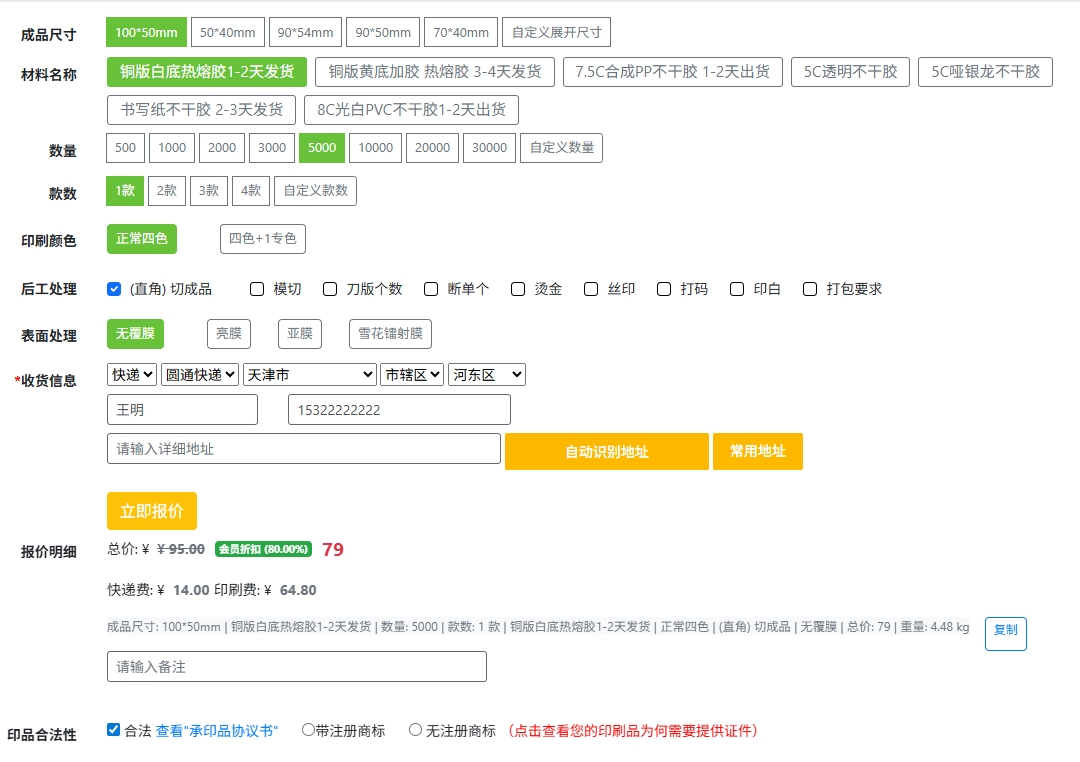Choose 5C透明不干胶 material

[850, 72]
